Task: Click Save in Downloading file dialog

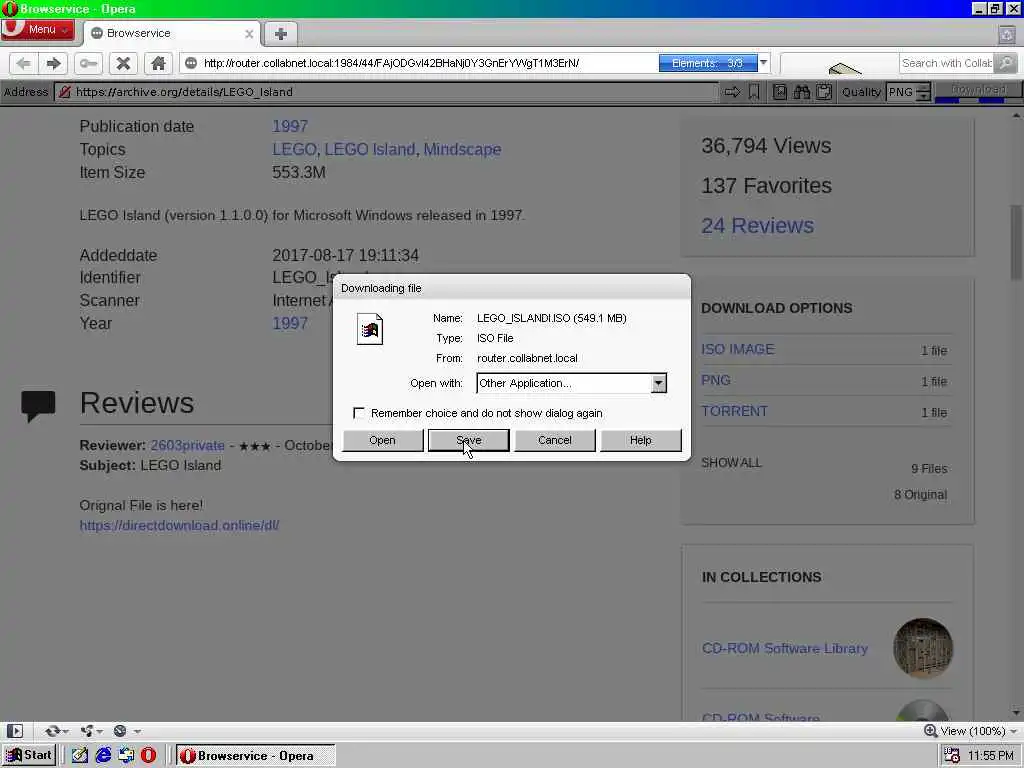Action: tap(469, 440)
